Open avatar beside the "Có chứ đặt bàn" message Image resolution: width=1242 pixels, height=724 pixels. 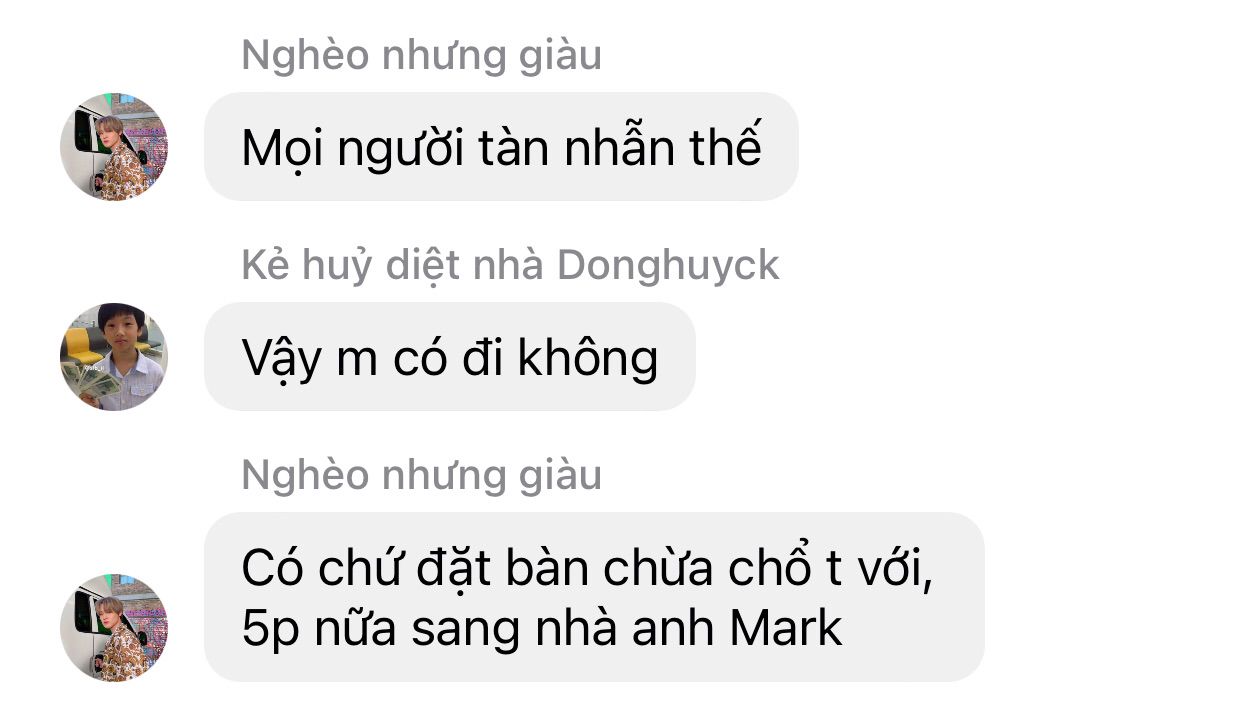click(x=114, y=628)
